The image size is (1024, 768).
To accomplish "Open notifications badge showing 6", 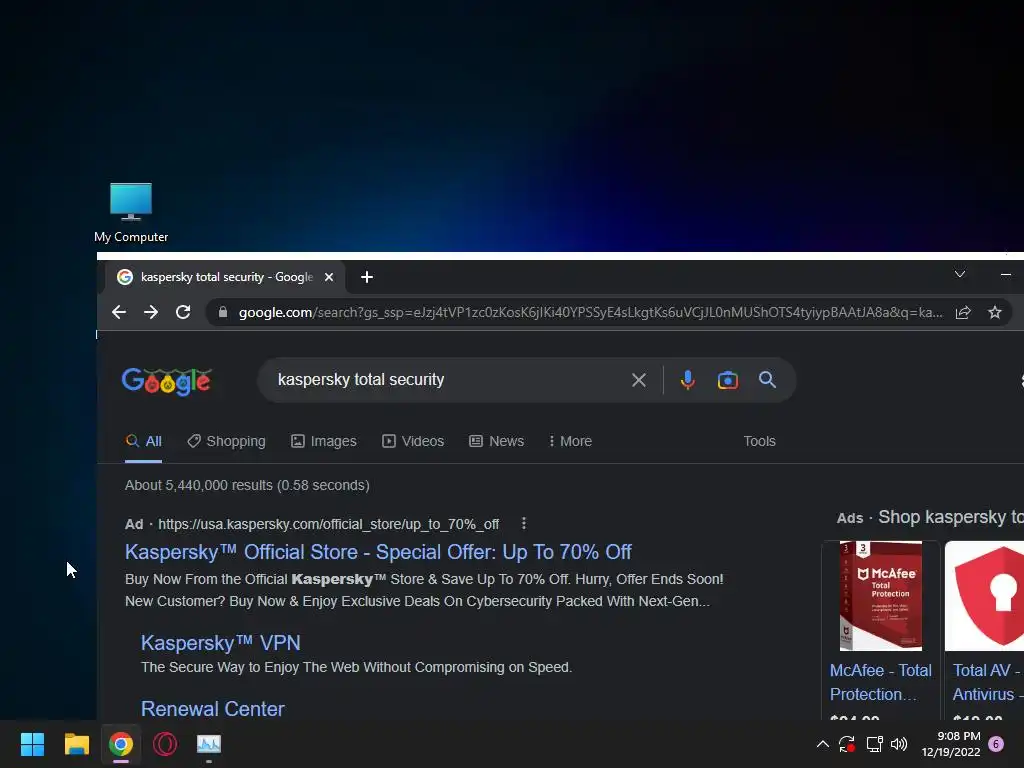I will click(996, 744).
